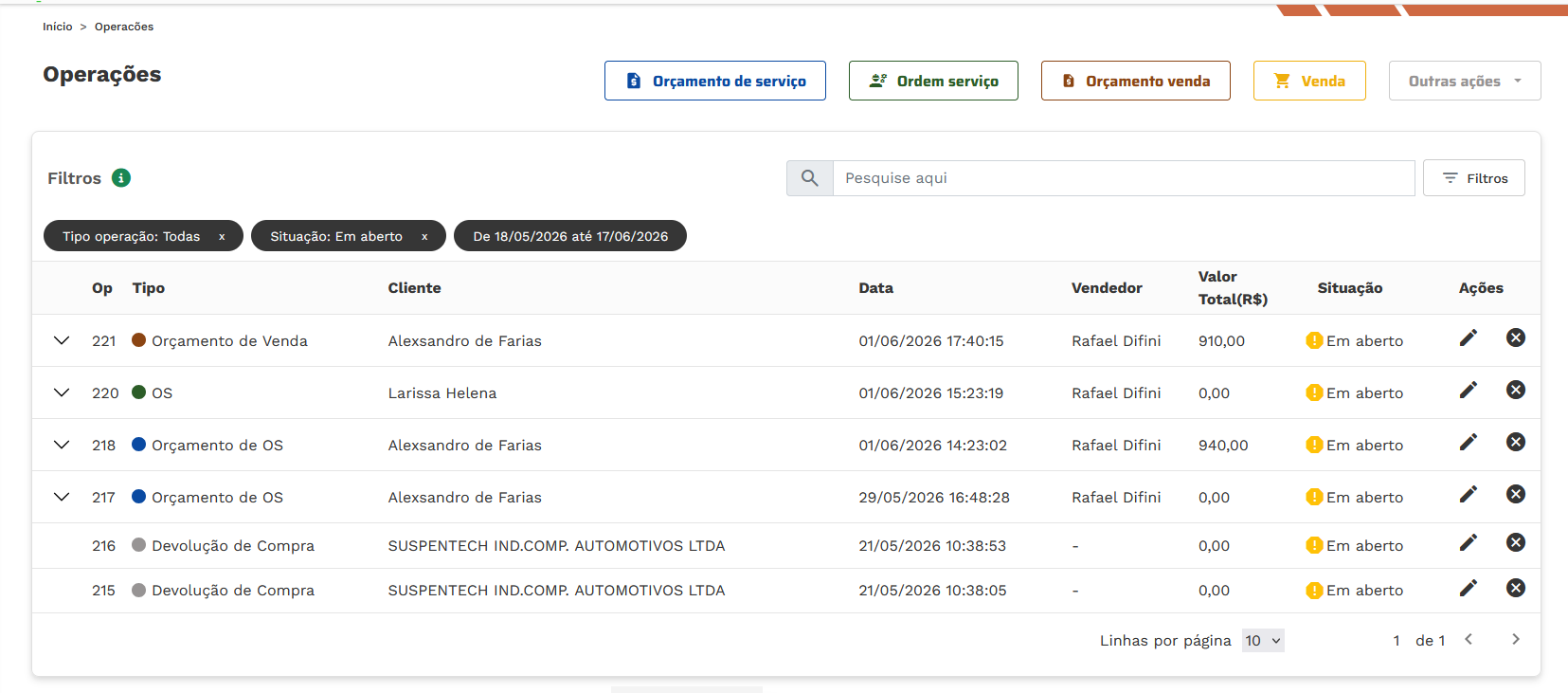Click the warning status icon for operation 216
1568x693 pixels.
pos(1314,545)
